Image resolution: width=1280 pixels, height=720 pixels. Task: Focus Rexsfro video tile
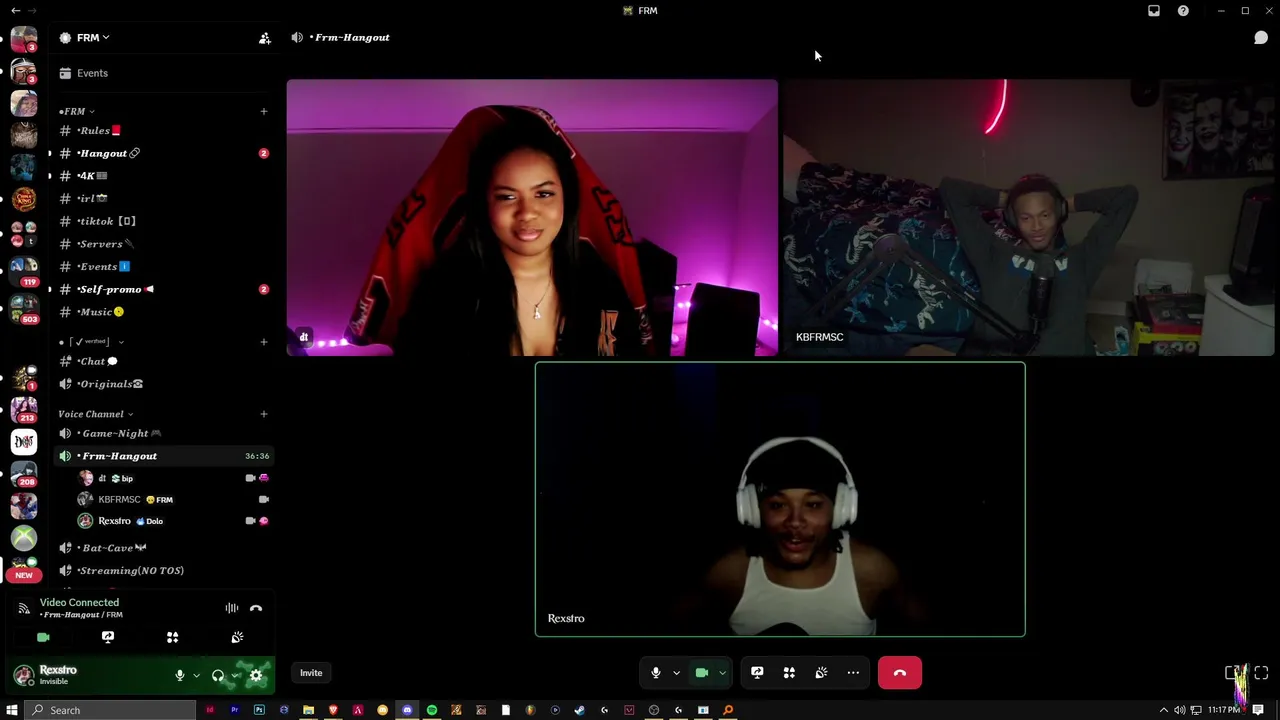(780, 499)
